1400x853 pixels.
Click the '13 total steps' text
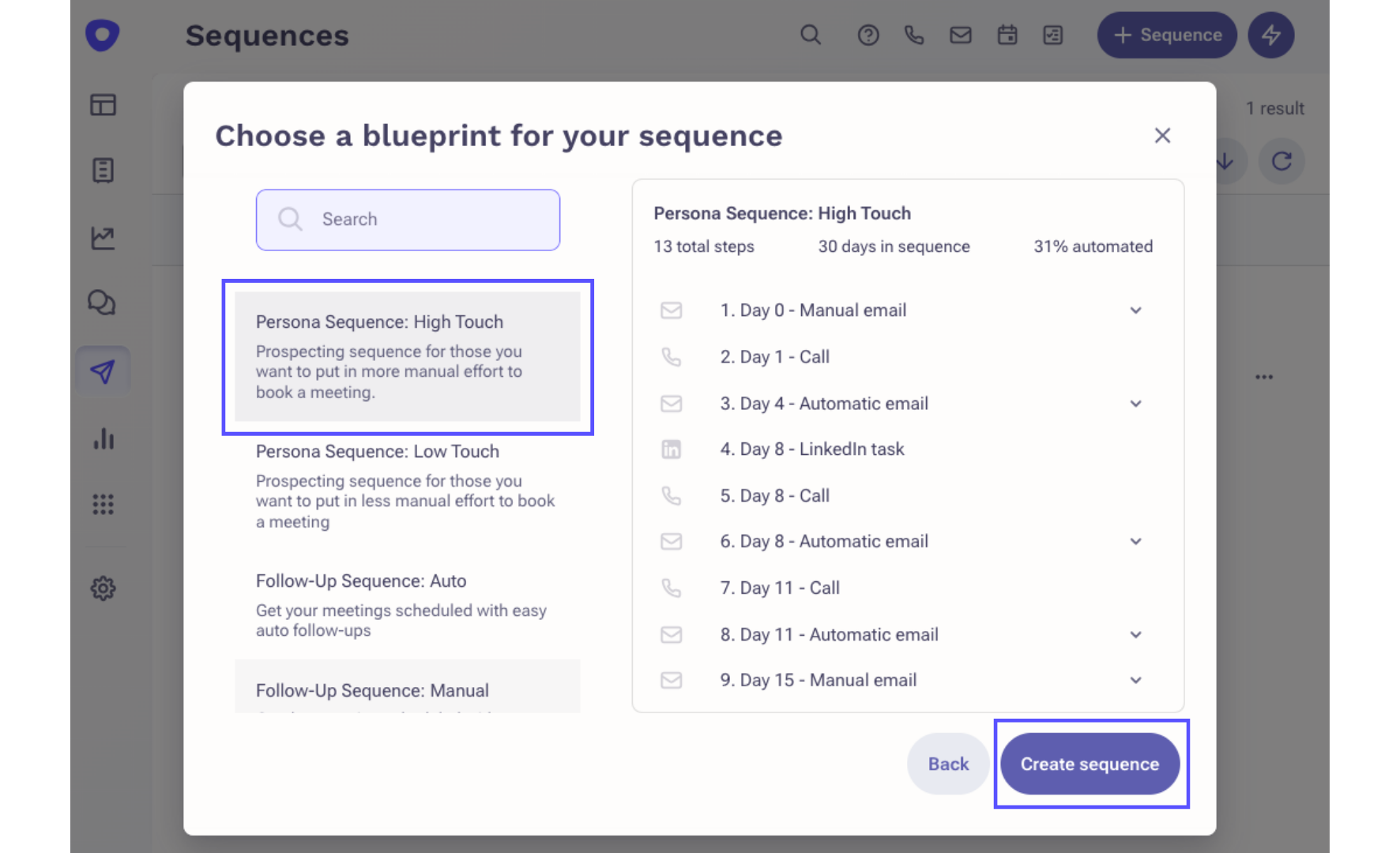click(x=704, y=246)
